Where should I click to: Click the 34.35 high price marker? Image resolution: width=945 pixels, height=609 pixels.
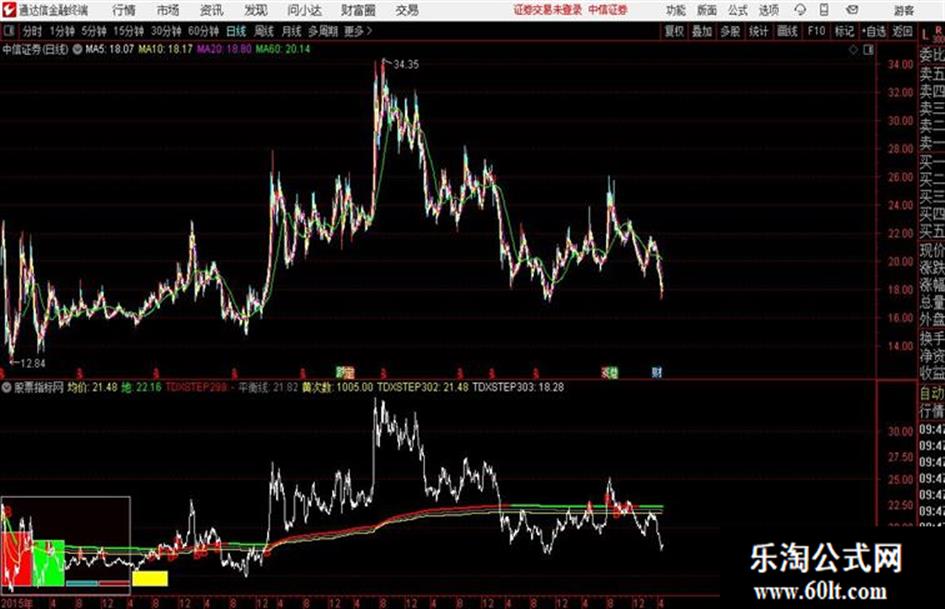click(x=406, y=65)
